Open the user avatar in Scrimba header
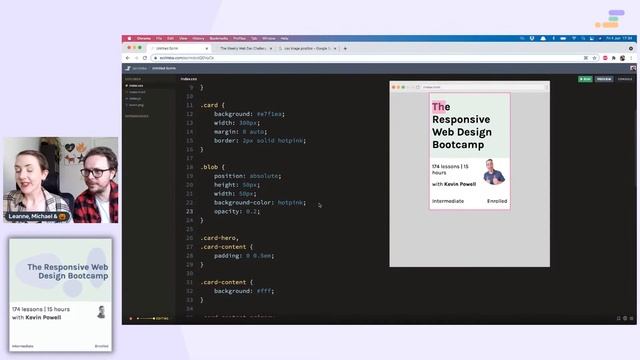 633,68
